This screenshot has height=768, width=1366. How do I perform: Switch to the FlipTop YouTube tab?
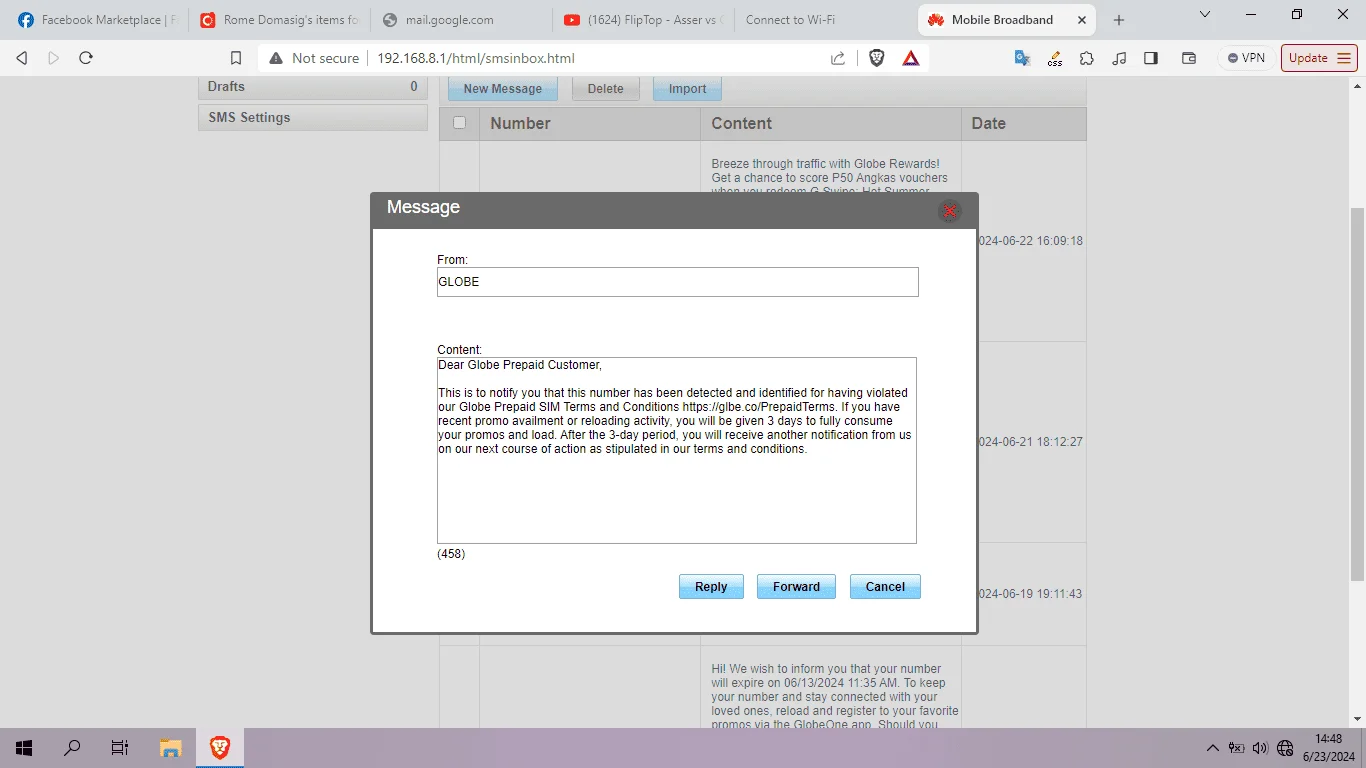pyautogui.click(x=642, y=20)
